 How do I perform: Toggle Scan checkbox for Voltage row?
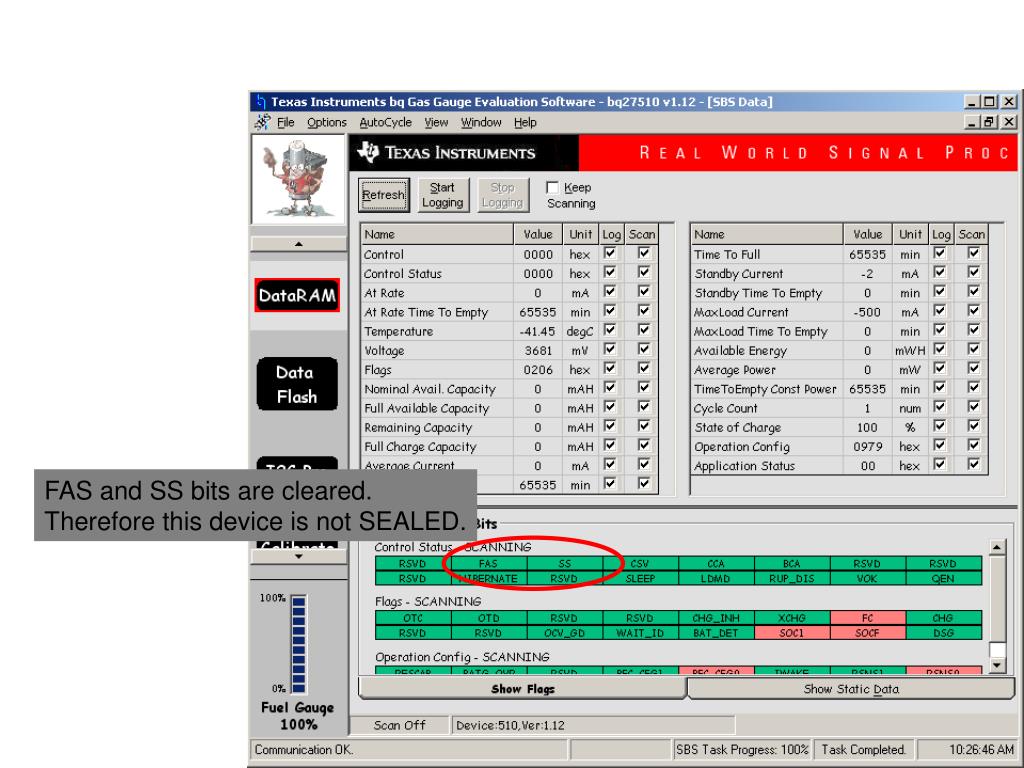click(644, 349)
